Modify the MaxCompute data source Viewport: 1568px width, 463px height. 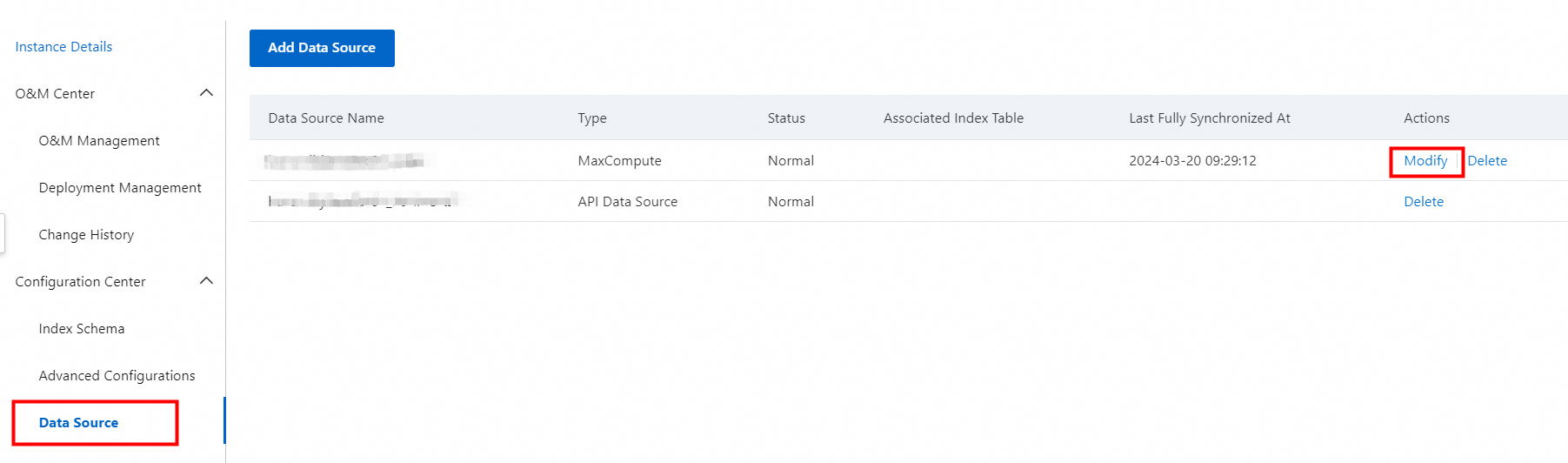click(1425, 161)
